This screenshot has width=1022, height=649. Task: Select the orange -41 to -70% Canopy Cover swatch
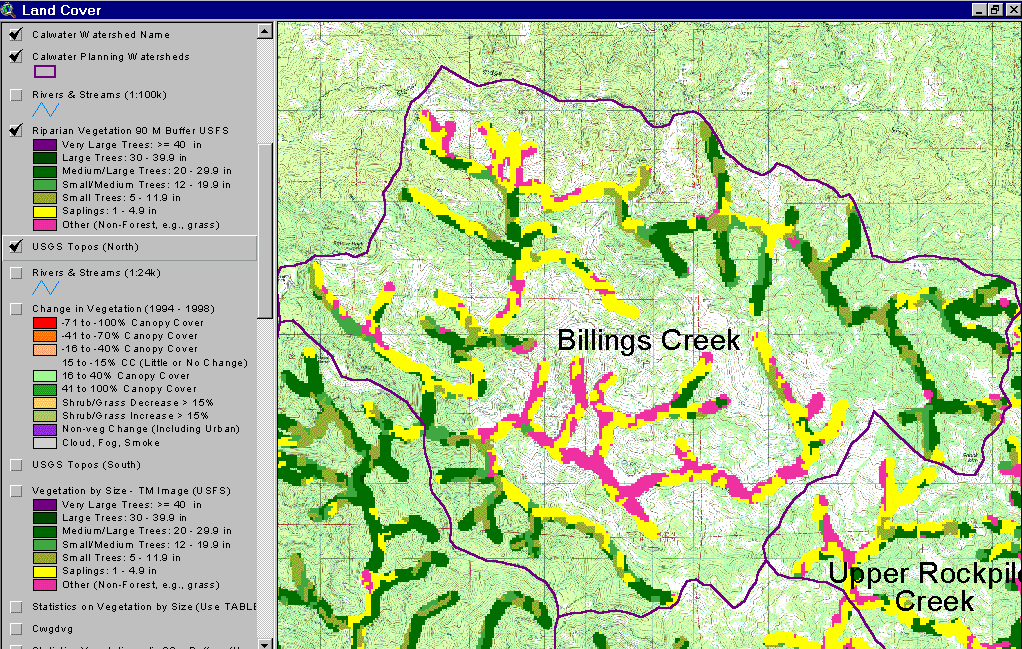tap(44, 336)
